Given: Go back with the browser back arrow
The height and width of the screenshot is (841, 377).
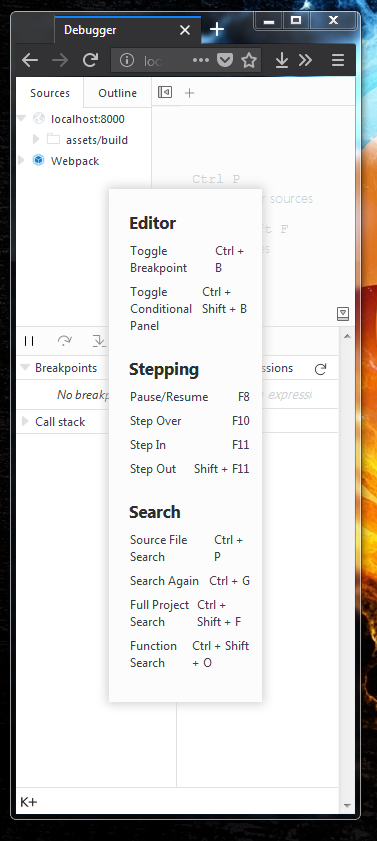Looking at the screenshot, I should tap(30, 60).
